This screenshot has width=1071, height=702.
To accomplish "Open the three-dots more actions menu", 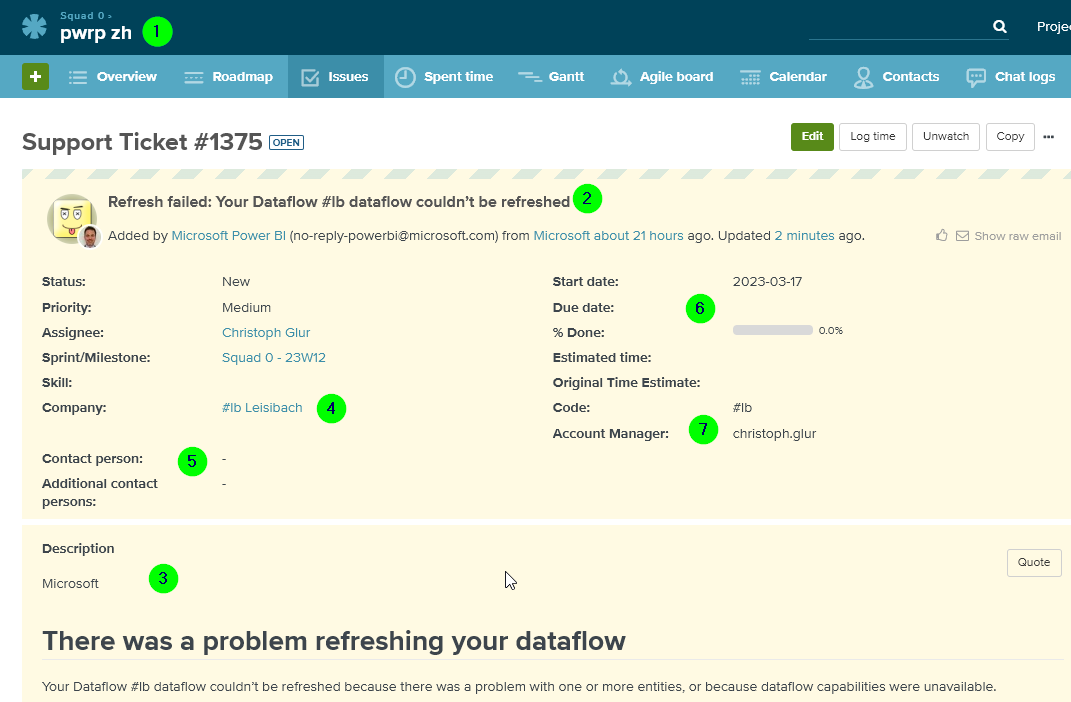I will tap(1048, 137).
